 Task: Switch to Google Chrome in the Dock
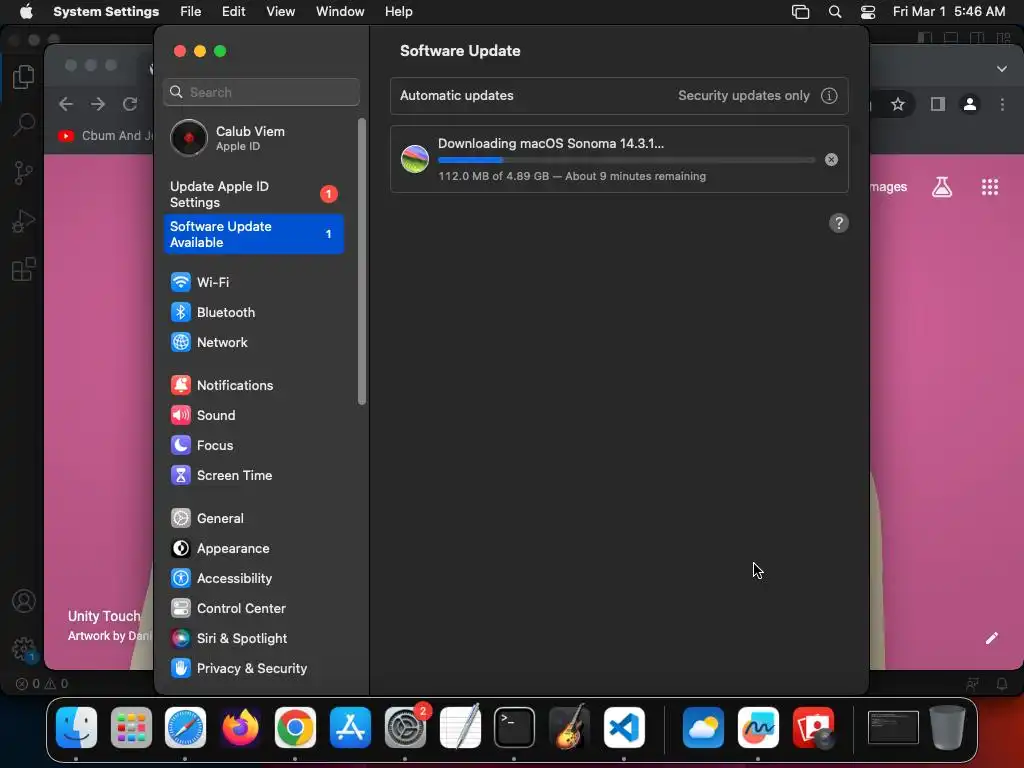click(x=295, y=727)
